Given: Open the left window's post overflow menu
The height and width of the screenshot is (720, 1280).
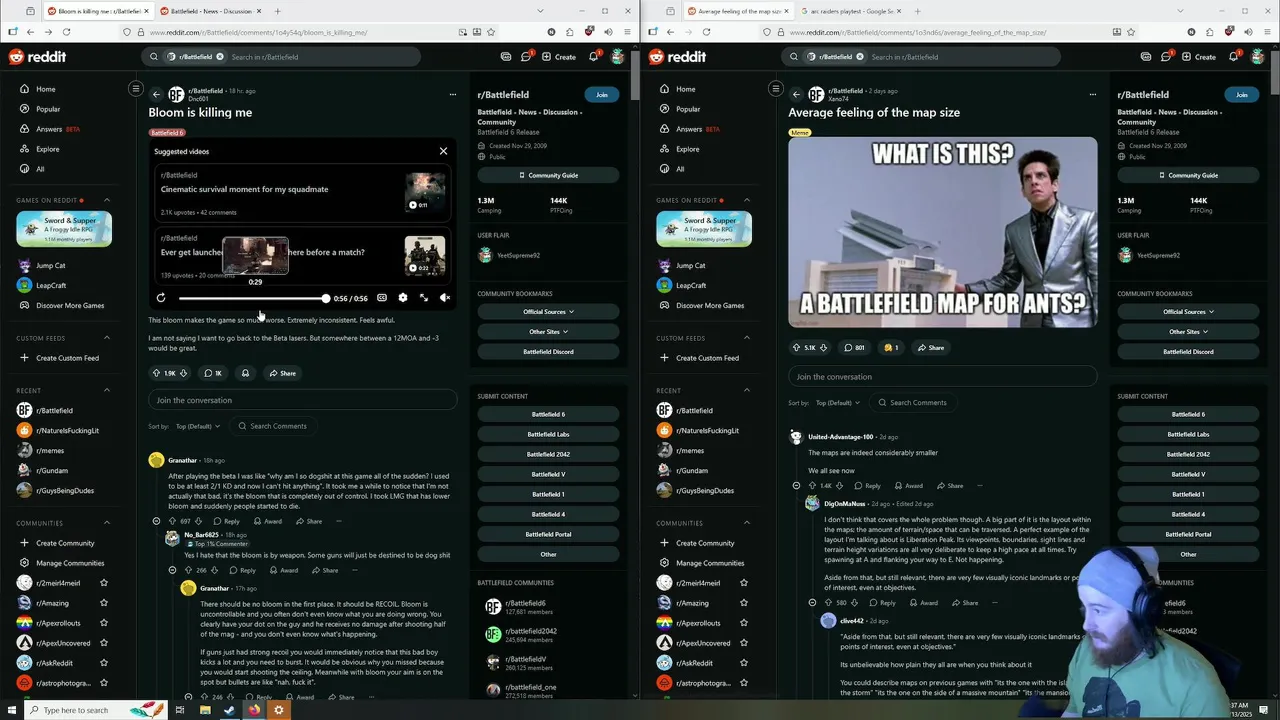Looking at the screenshot, I should click(x=452, y=95).
